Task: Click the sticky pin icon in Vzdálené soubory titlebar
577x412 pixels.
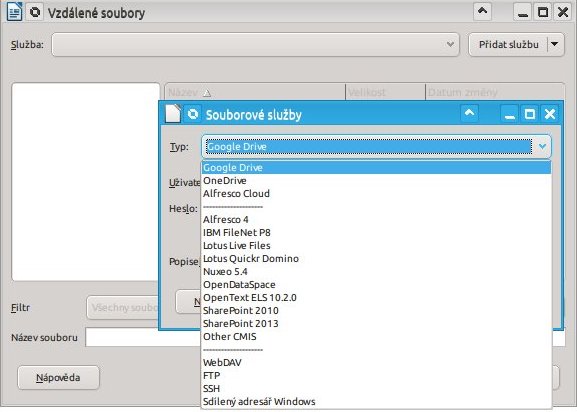Action: (x=35, y=12)
